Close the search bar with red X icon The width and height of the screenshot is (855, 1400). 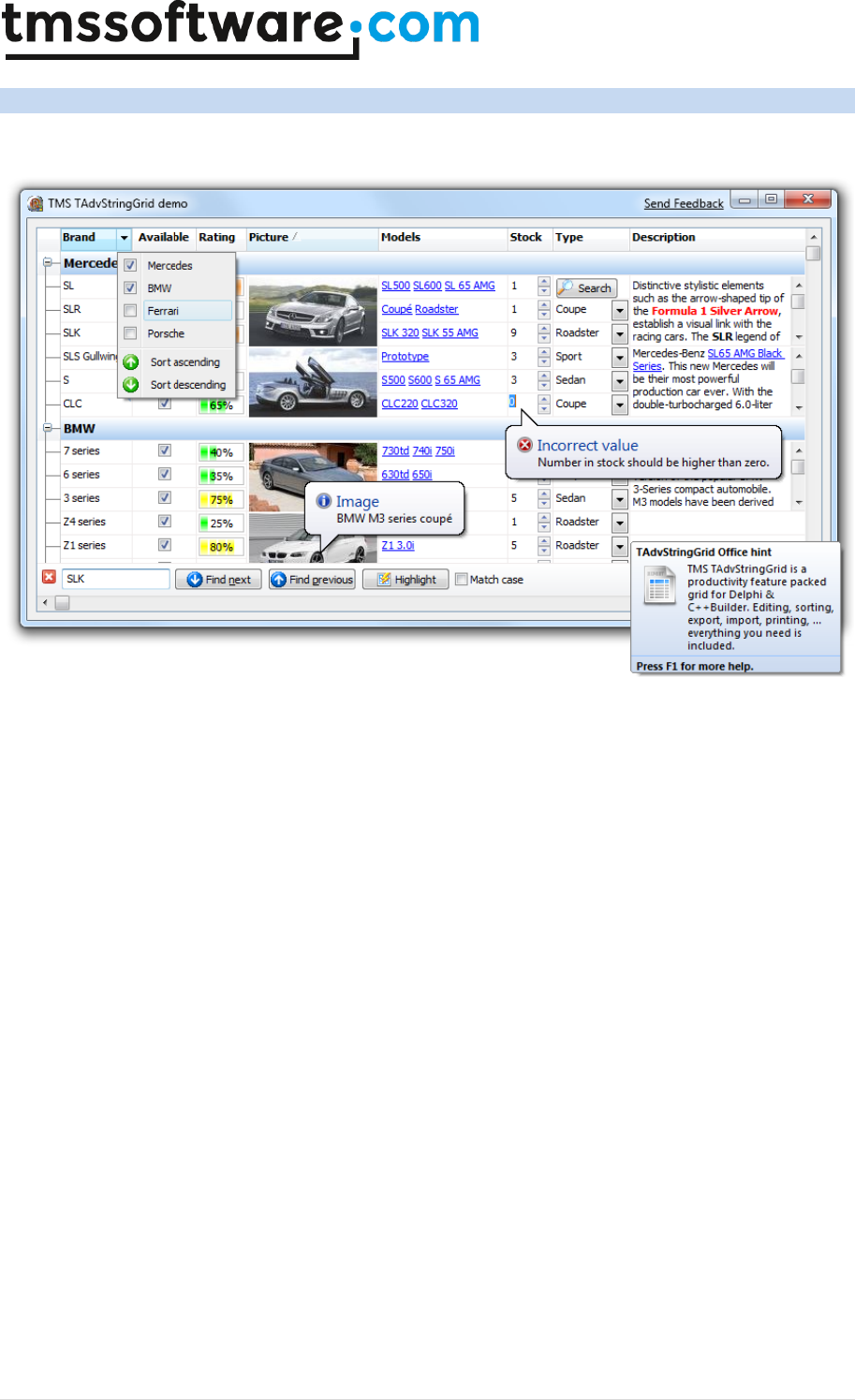click(x=49, y=578)
